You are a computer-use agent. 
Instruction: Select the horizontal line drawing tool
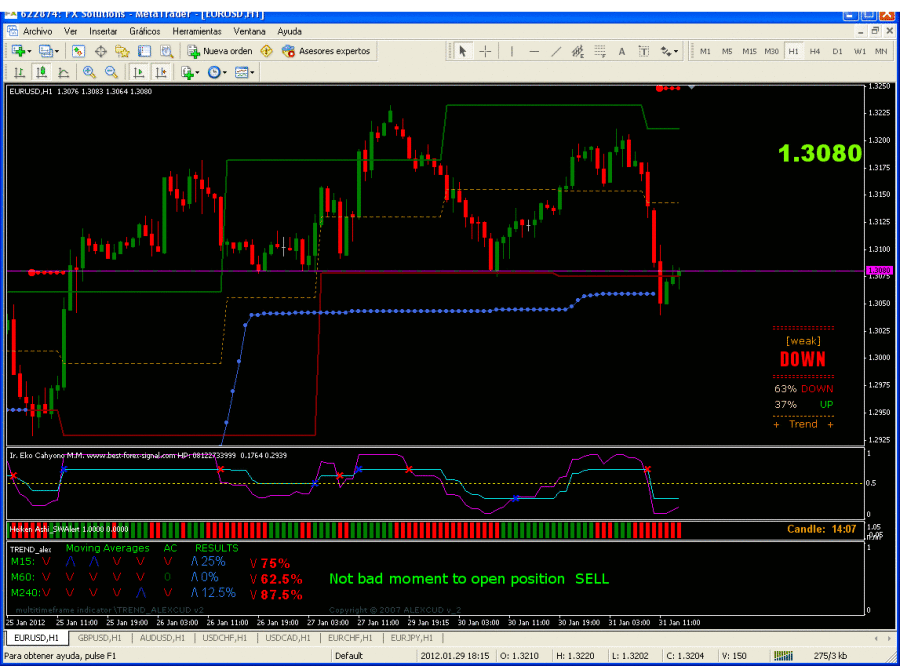coord(534,51)
